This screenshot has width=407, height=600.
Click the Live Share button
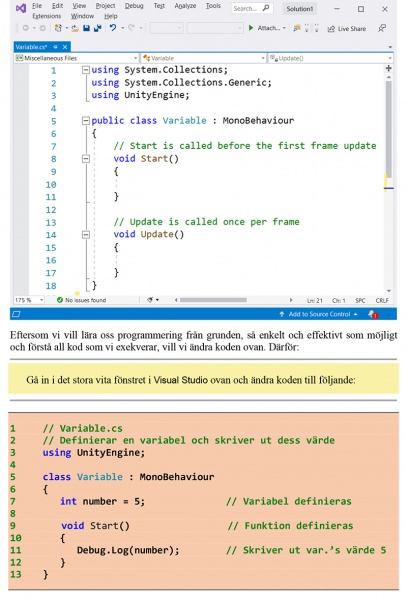tap(347, 29)
